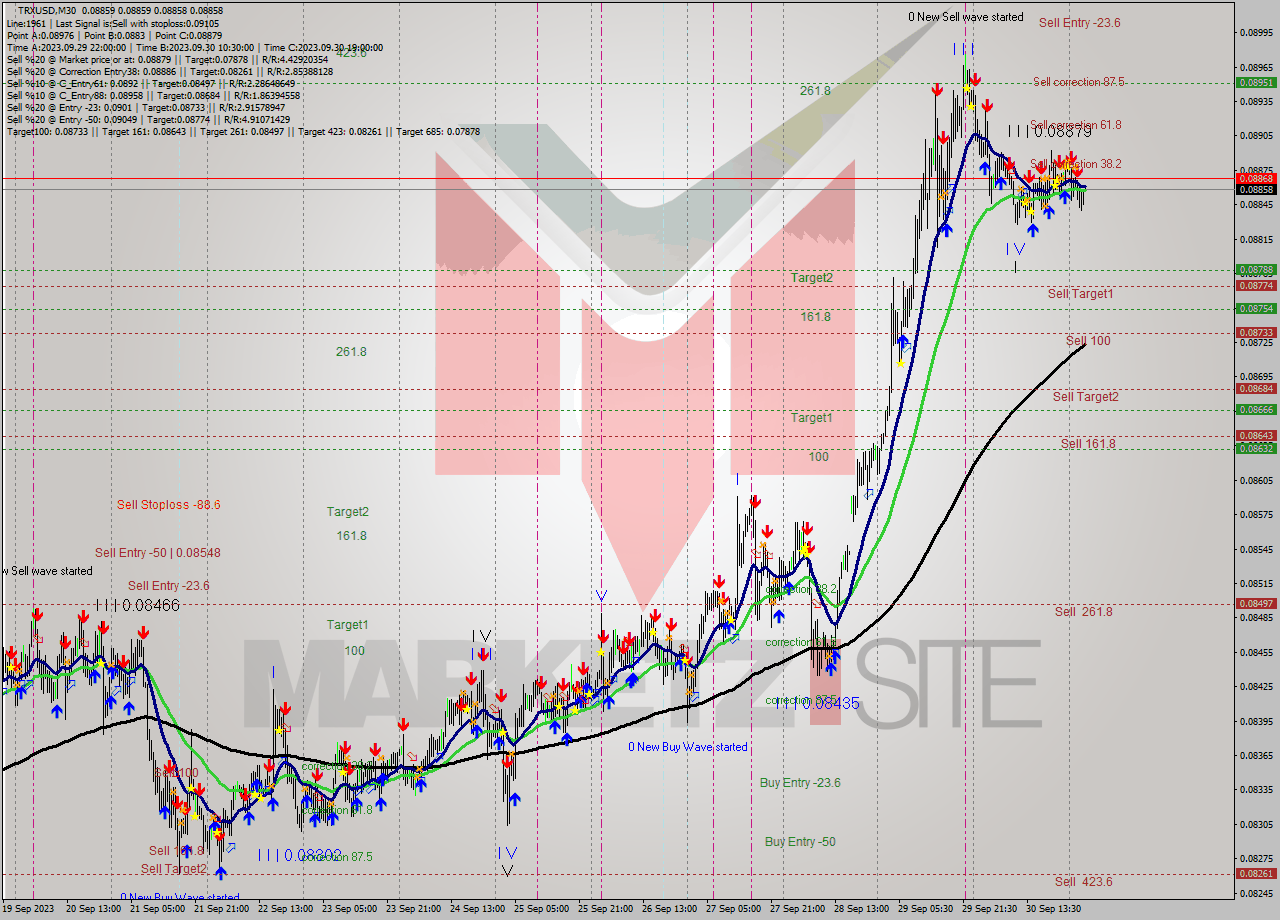Click the 'Sell 261.8' level label
Image resolution: width=1280 pixels, height=920 pixels.
(1083, 612)
